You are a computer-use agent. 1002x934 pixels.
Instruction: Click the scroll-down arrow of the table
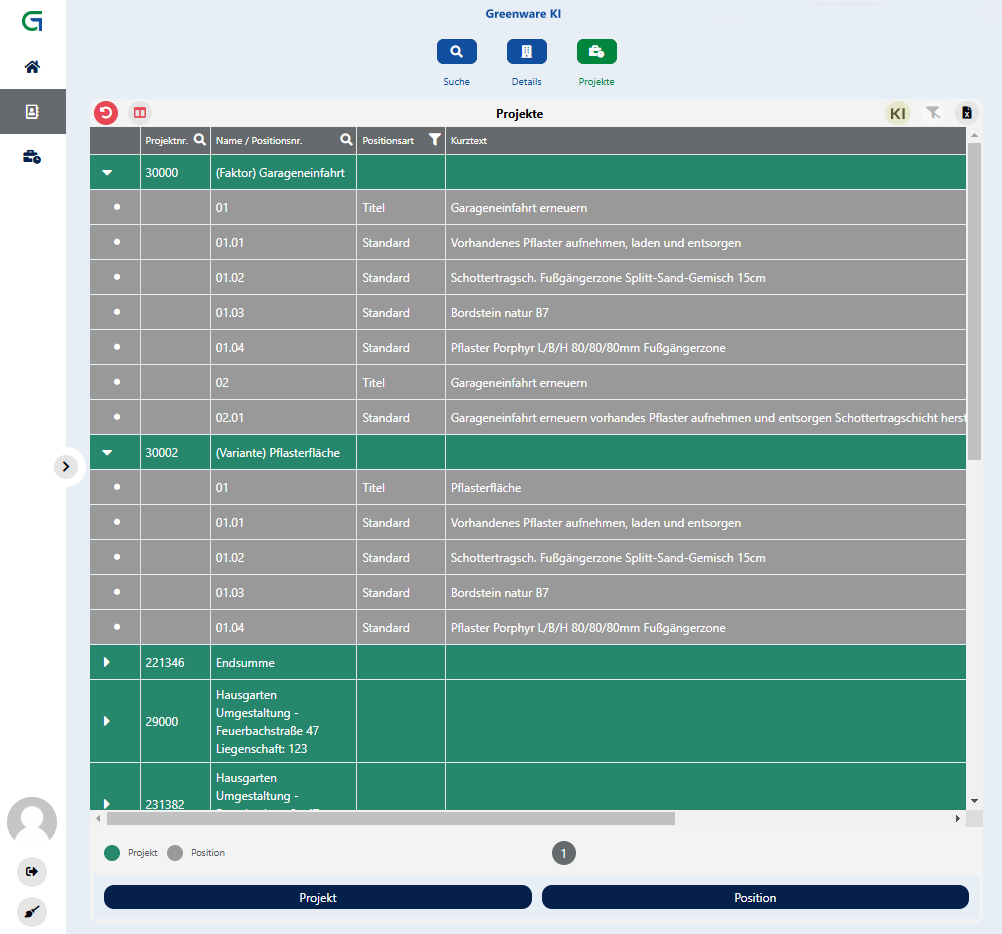click(975, 800)
